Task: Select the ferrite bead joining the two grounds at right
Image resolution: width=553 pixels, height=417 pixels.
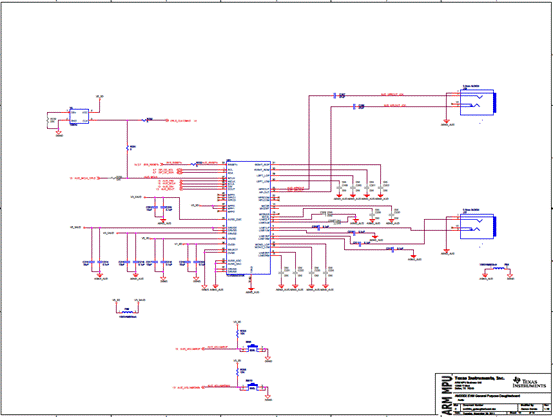Action: 498,268
